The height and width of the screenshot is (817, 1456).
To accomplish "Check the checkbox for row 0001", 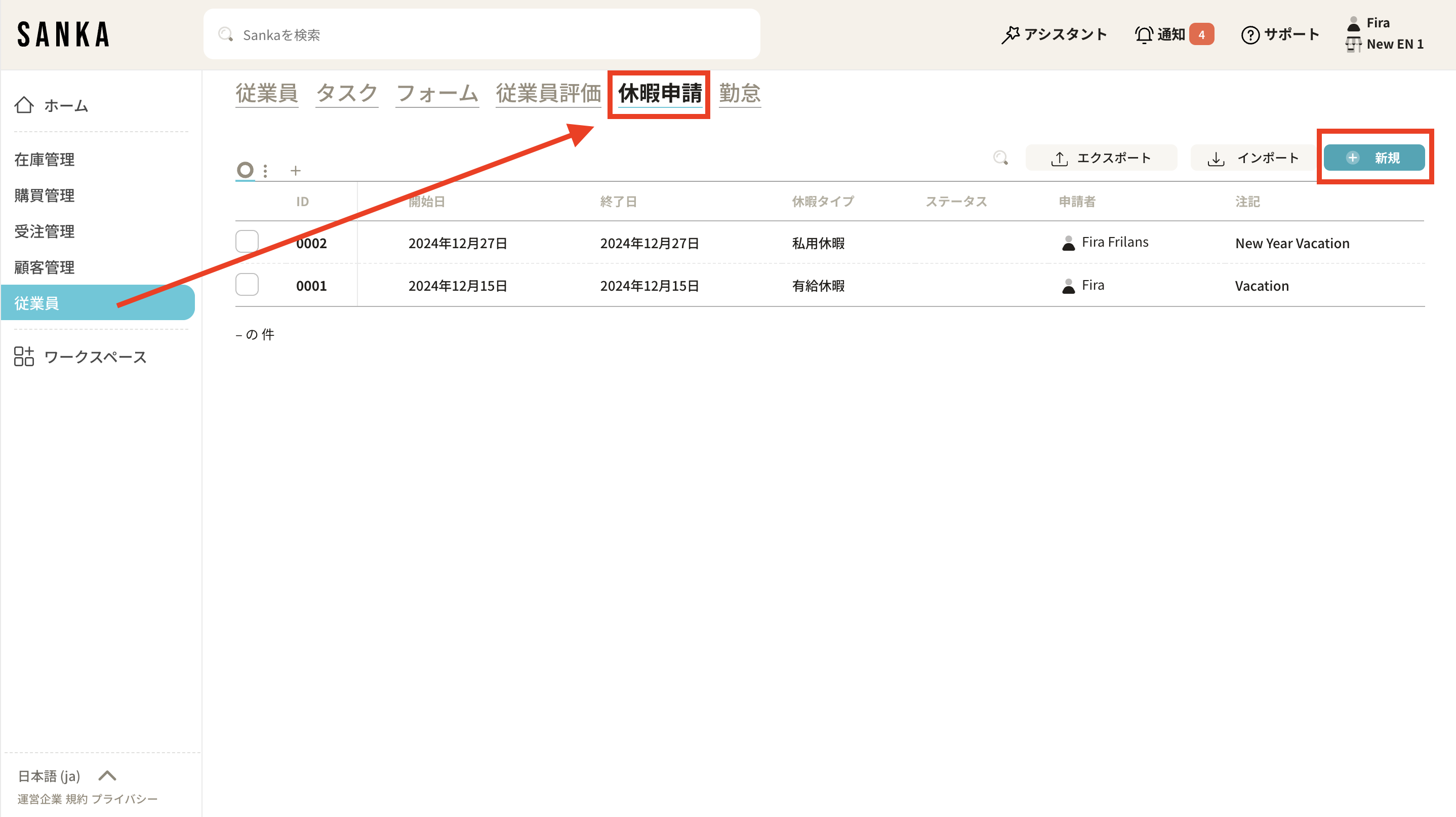I will coord(247,285).
